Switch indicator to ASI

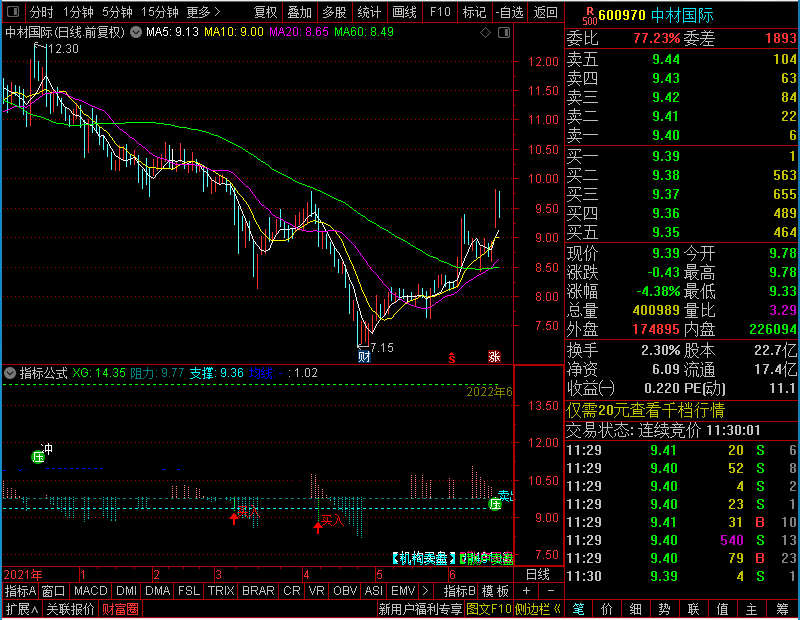(373, 591)
